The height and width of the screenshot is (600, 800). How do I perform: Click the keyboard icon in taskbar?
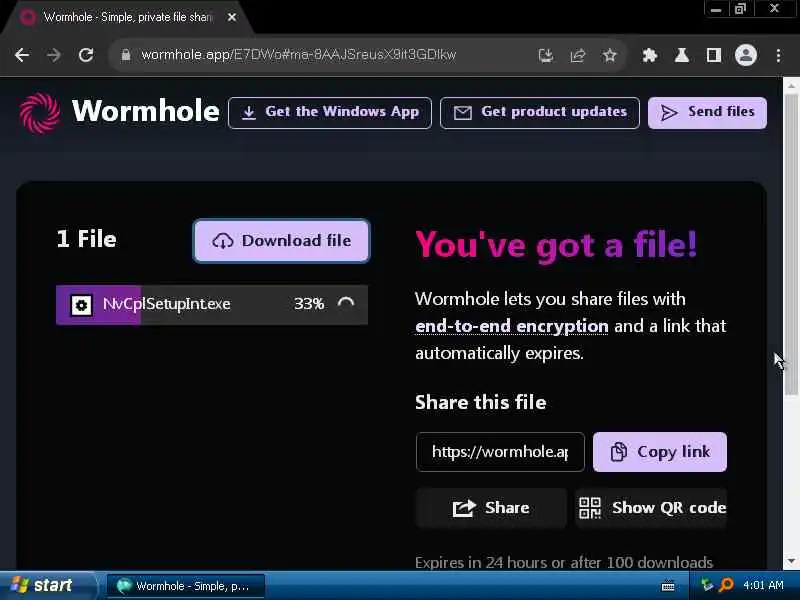667,586
